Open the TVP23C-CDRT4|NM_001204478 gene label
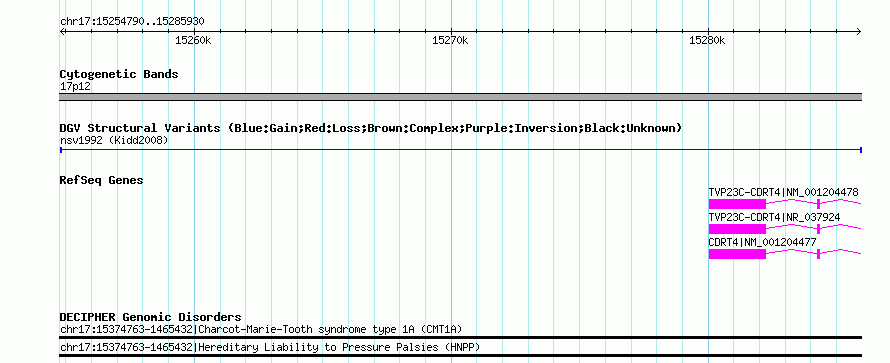 [783, 192]
